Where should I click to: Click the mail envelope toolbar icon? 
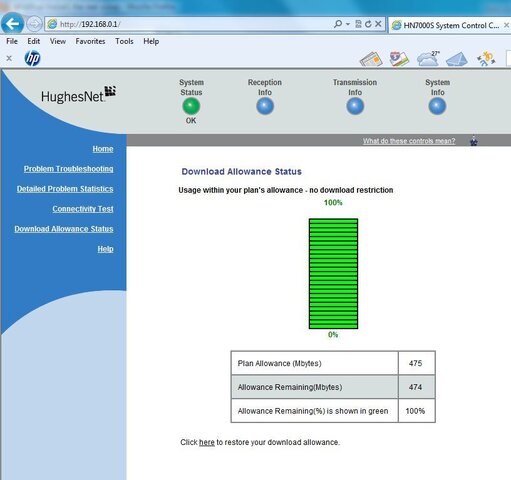coord(457,59)
